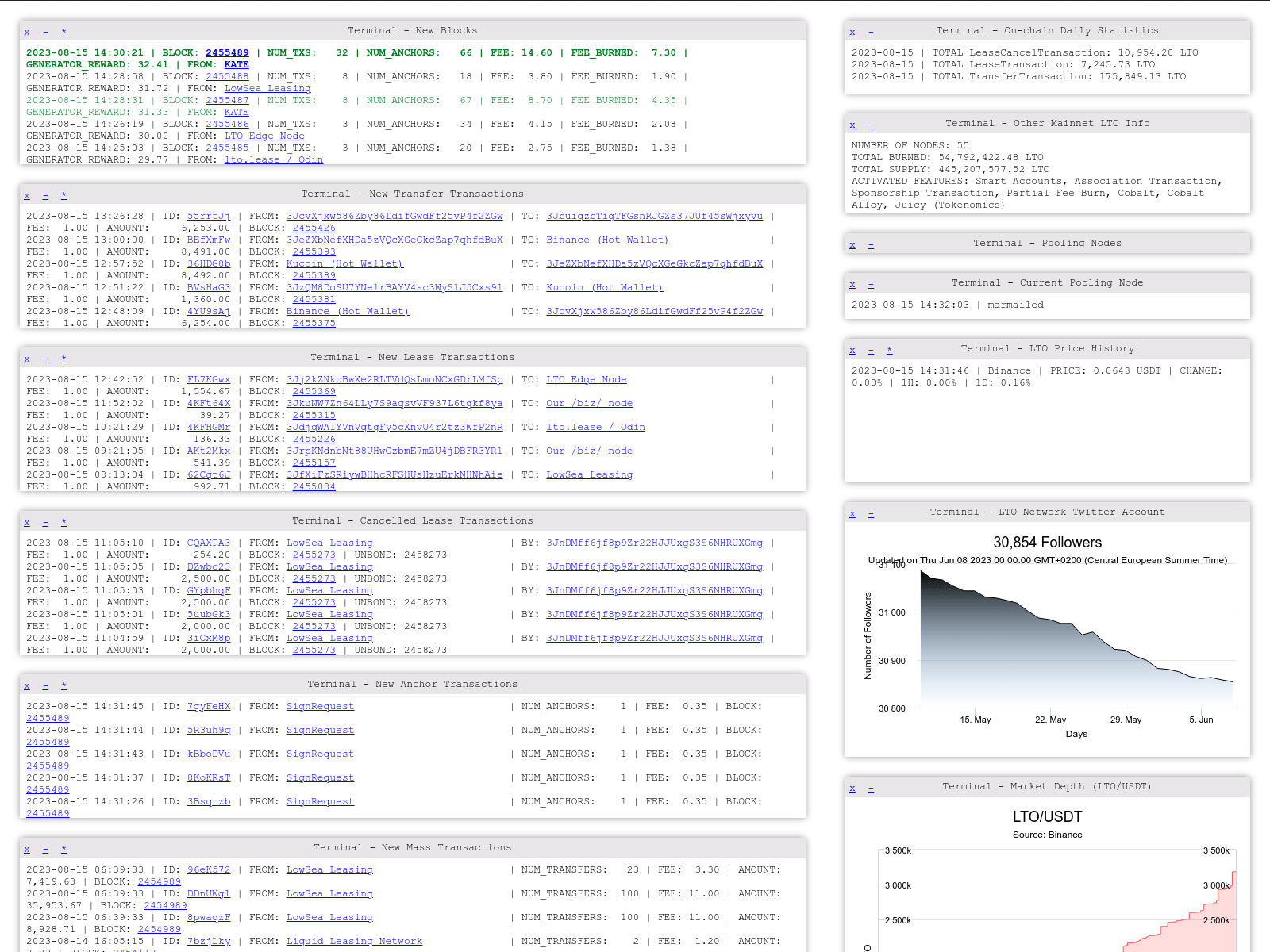This screenshot has height=952, width=1270.
Task: Close the Cancelled Lease Transactions panel
Action: point(27,523)
